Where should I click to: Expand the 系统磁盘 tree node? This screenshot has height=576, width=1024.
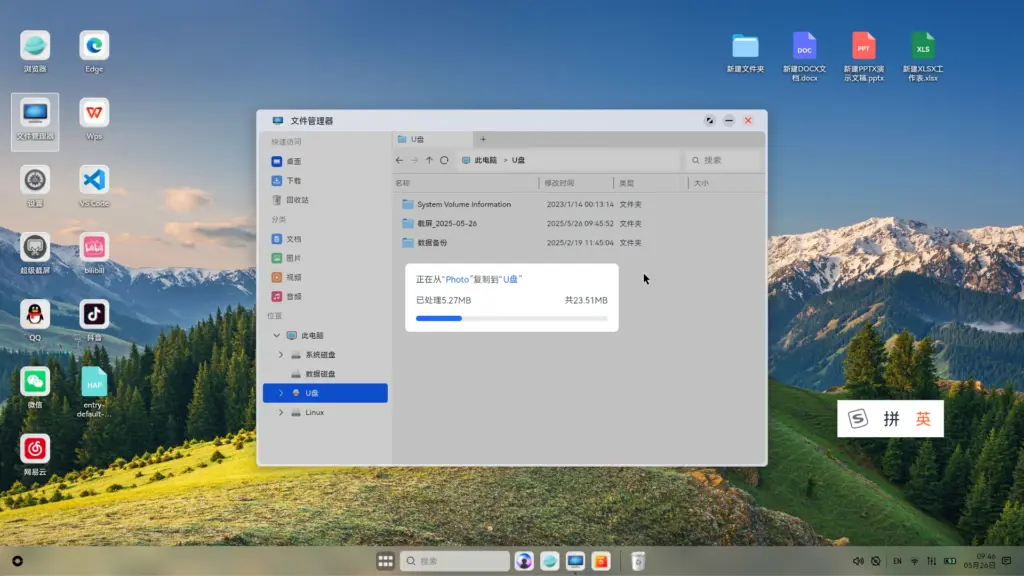point(281,355)
